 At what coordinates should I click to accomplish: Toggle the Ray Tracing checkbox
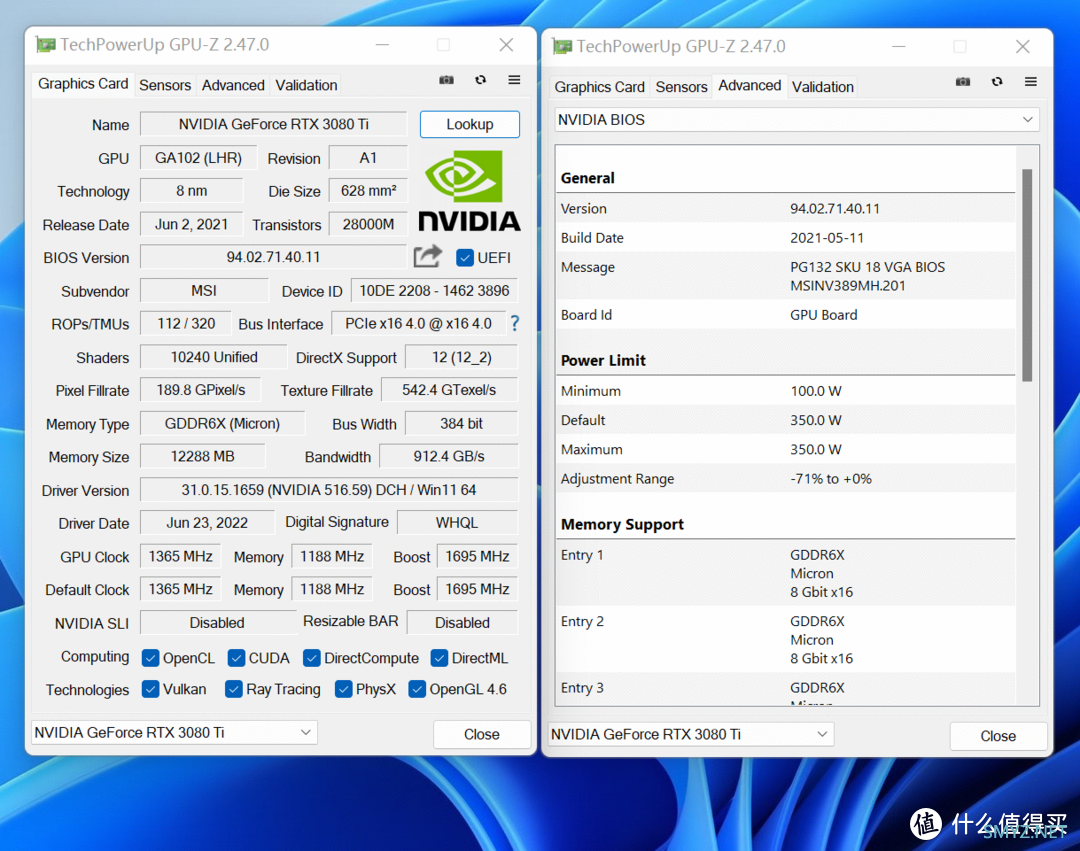pos(233,689)
